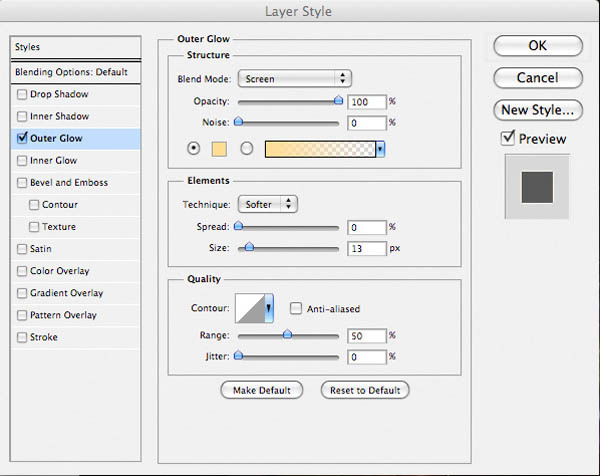
Task: Click the solid glow color swatch
Action: tap(219, 149)
